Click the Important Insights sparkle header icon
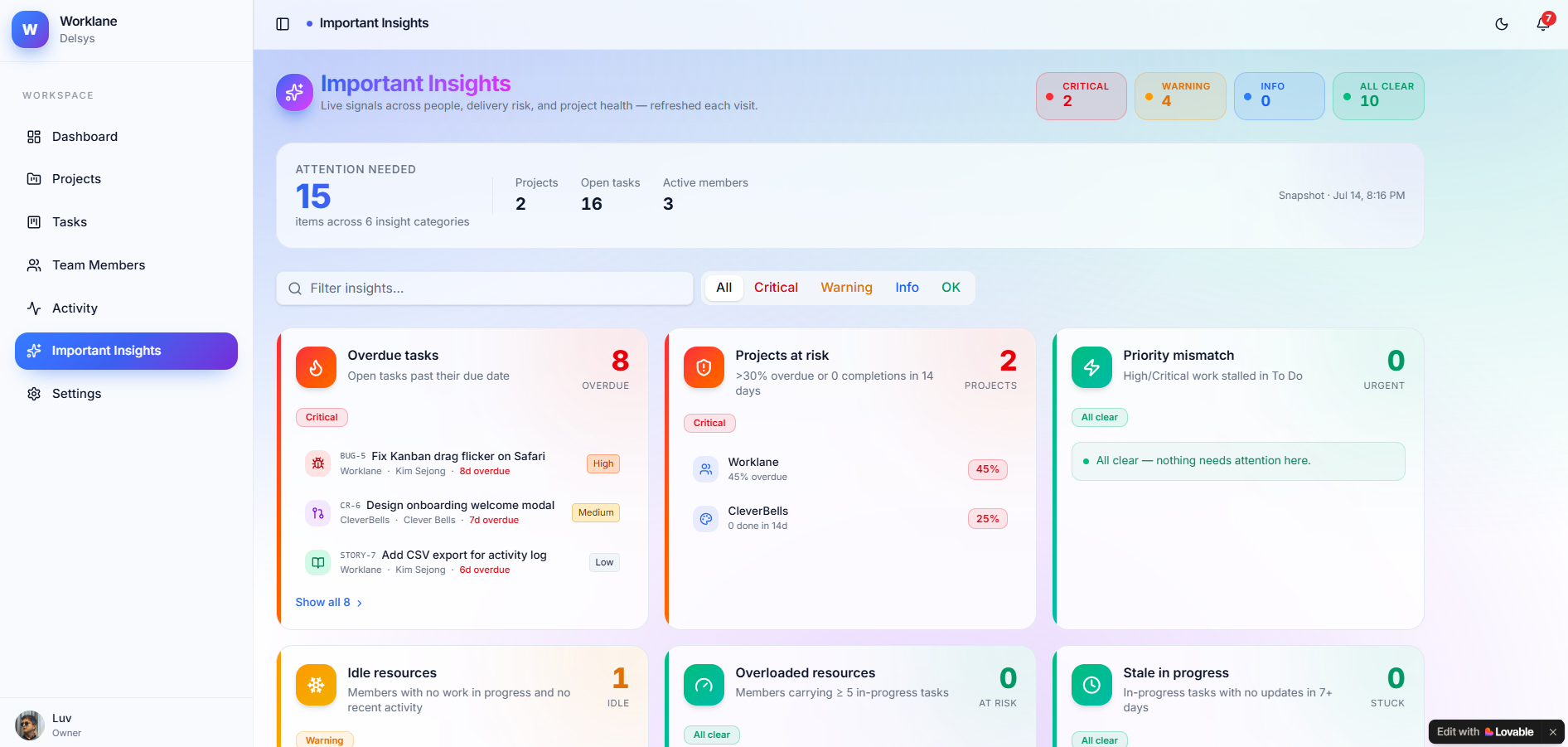The height and width of the screenshot is (747, 1568). click(294, 92)
